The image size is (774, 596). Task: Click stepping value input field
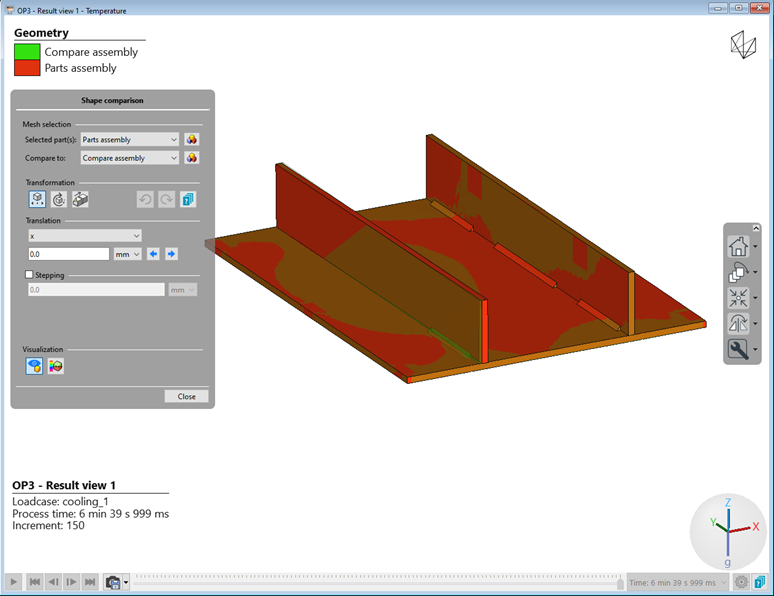[x=96, y=290]
